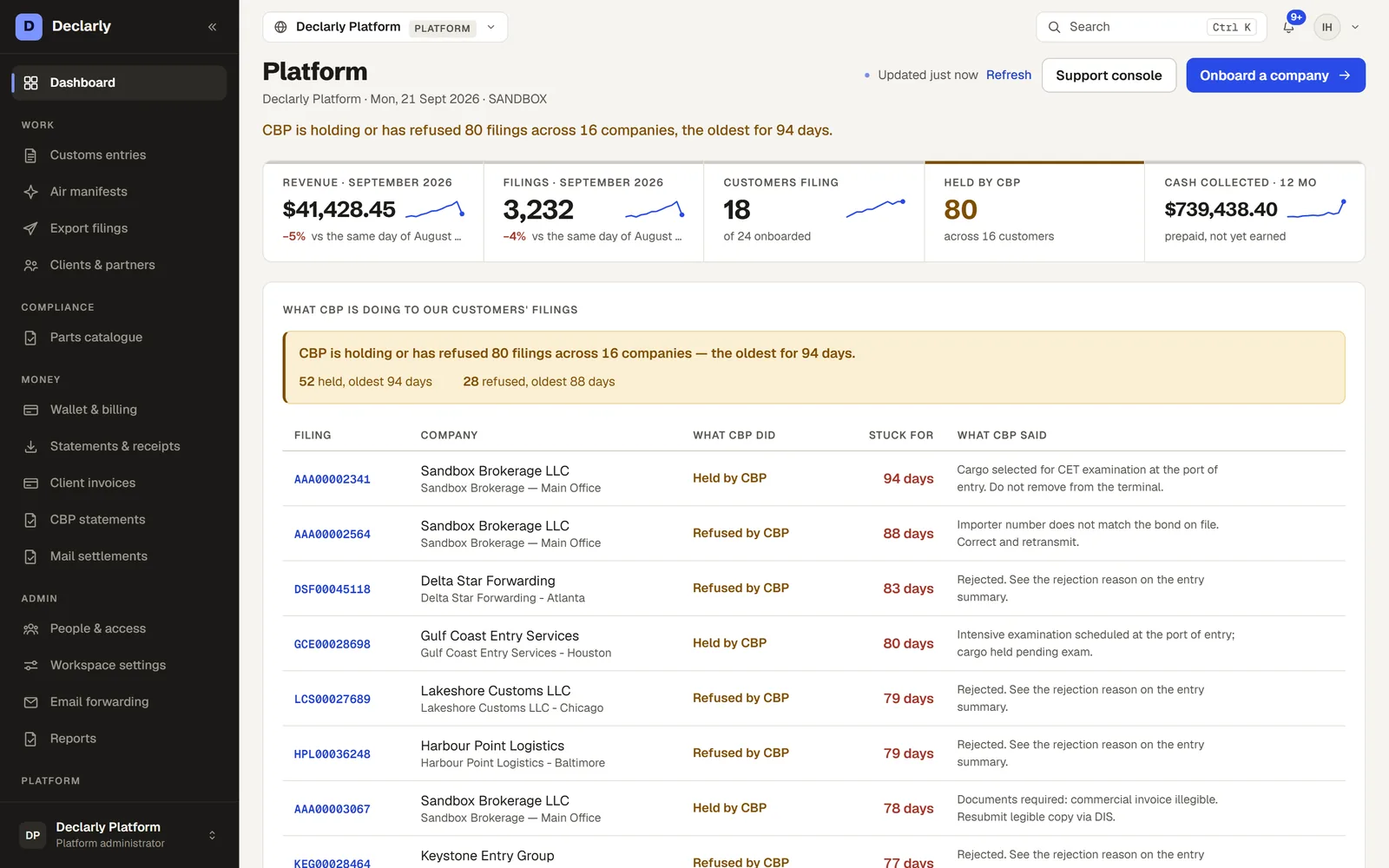Screen dimensions: 1389x868
Task: Click Gulf Coast Entry Services company name
Action: 500,635
